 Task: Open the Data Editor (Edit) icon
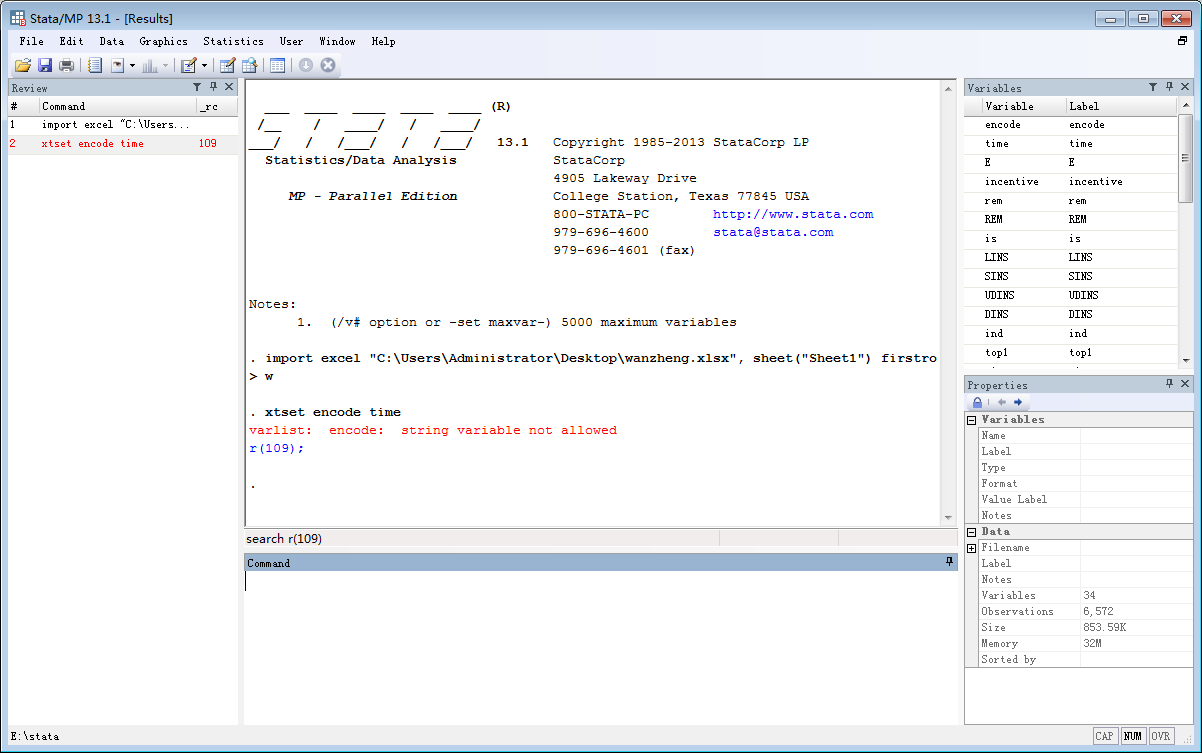pos(227,65)
